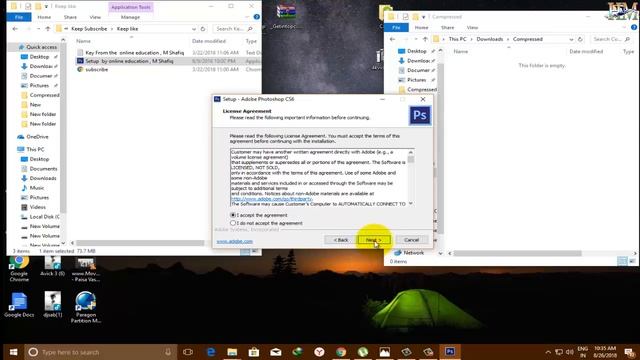Viewport: 640px width, 360px height.
Task: Click the search box in Keep like window
Action: 234,29
